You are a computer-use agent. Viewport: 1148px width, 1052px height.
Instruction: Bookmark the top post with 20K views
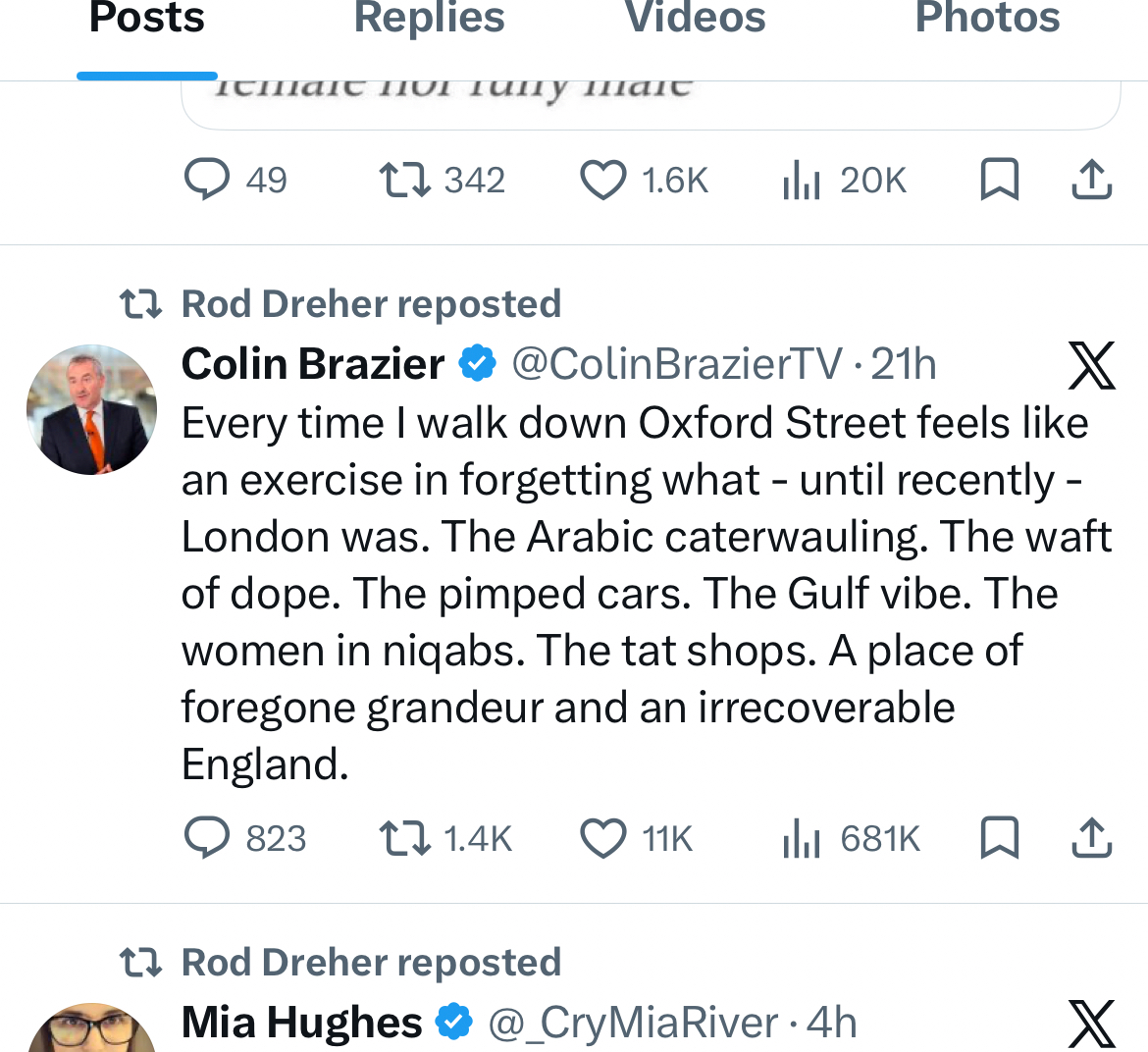pyautogui.click(x=1000, y=180)
